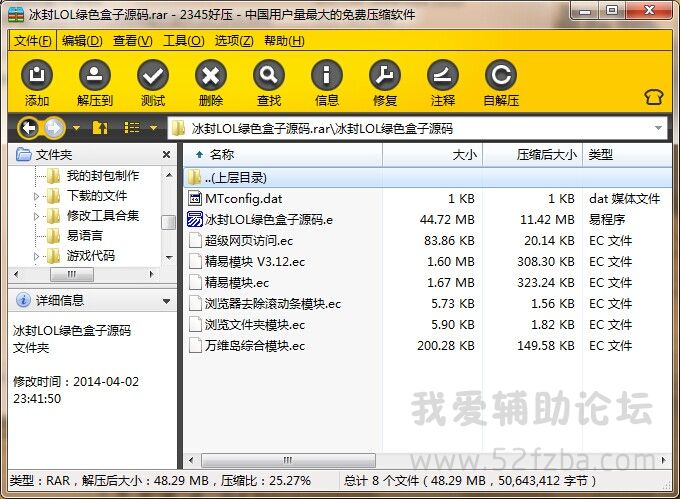This screenshot has width=680, height=499.
Task: Collapse the 详细信息 panel arrow
Action: coord(166,301)
